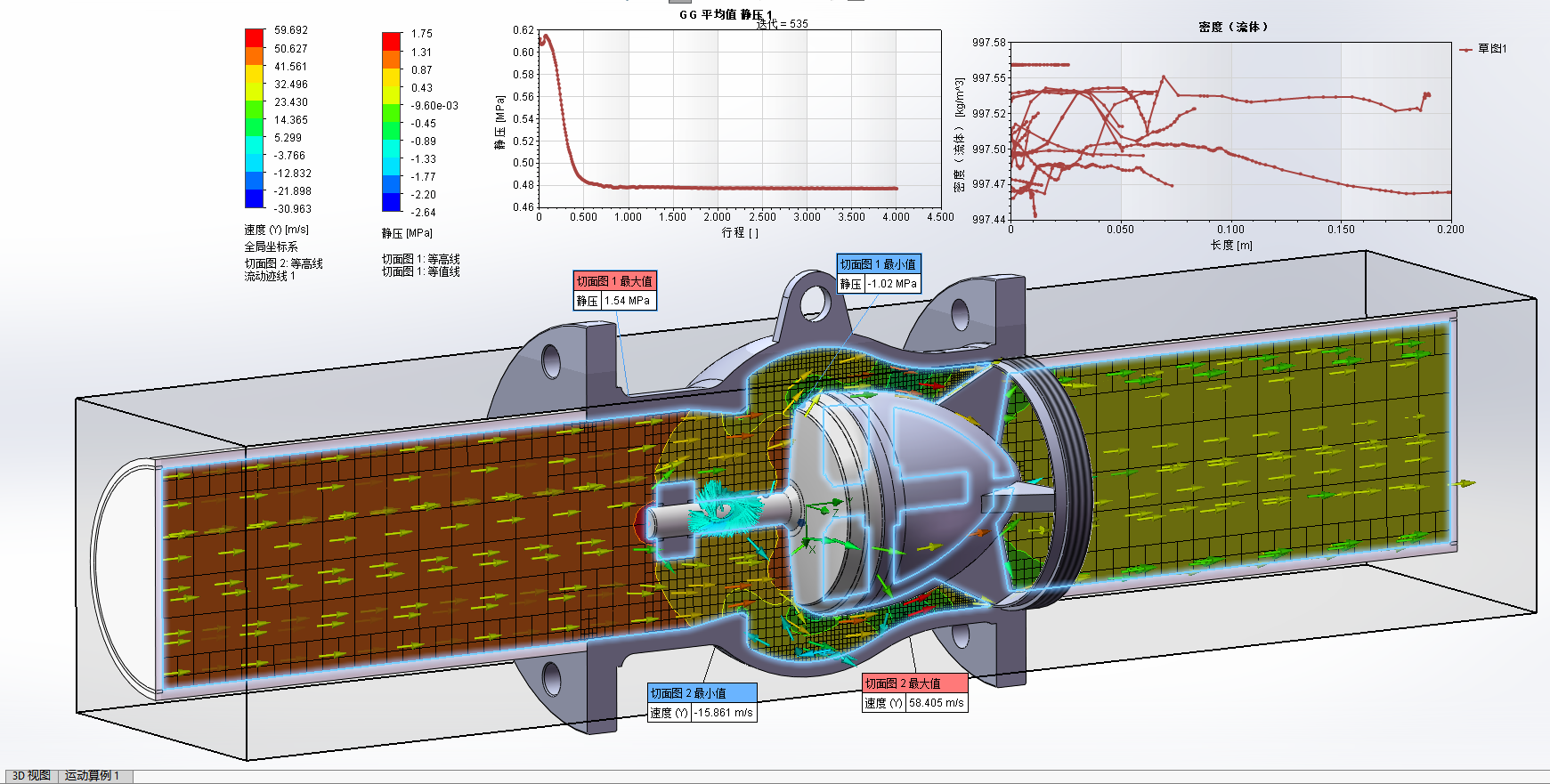Screen dimensions: 1550x784
Task: Click the -30.963 minimum velocity legend value
Action: (x=293, y=209)
